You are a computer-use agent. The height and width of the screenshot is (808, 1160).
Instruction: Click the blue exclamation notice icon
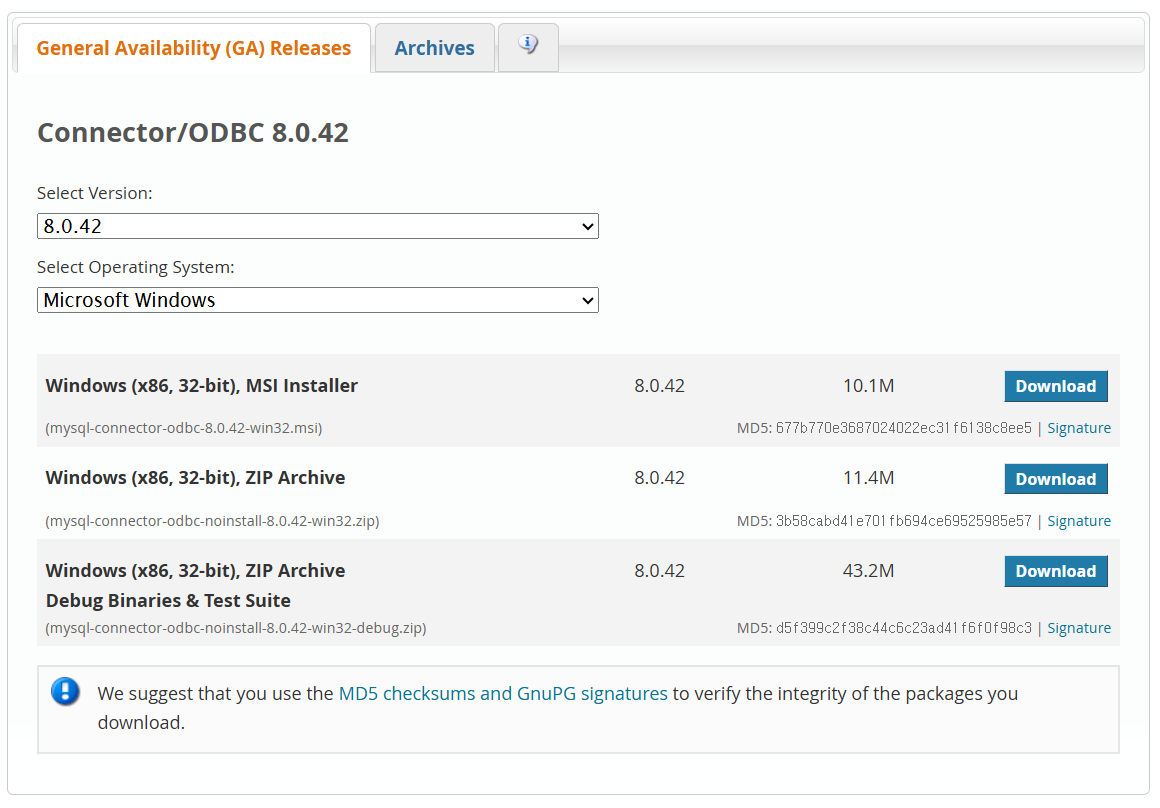click(66, 692)
